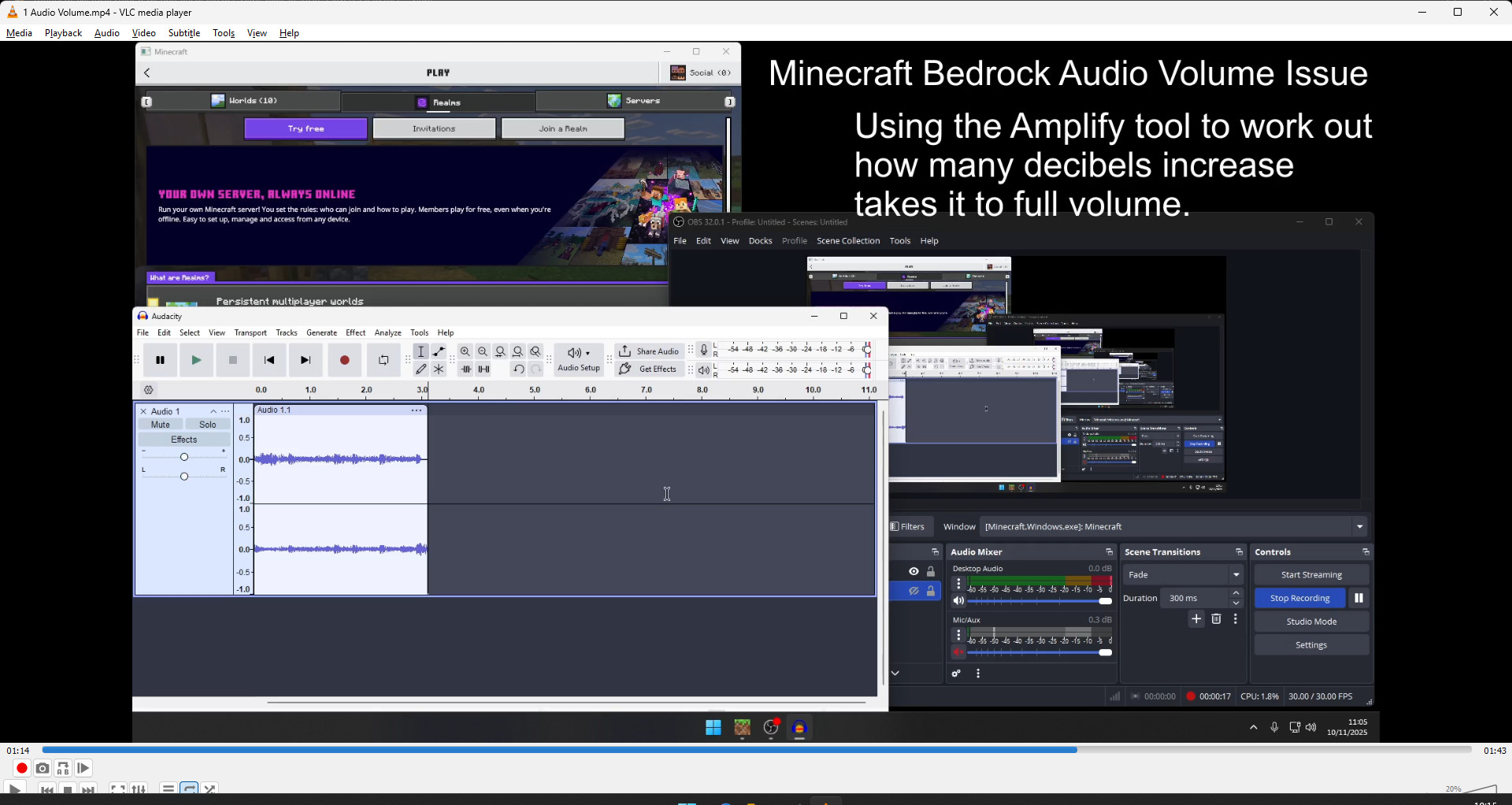Viewport: 1512px width, 805px height.
Task: Open VLC extended settings equalizer icon
Action: (x=139, y=788)
